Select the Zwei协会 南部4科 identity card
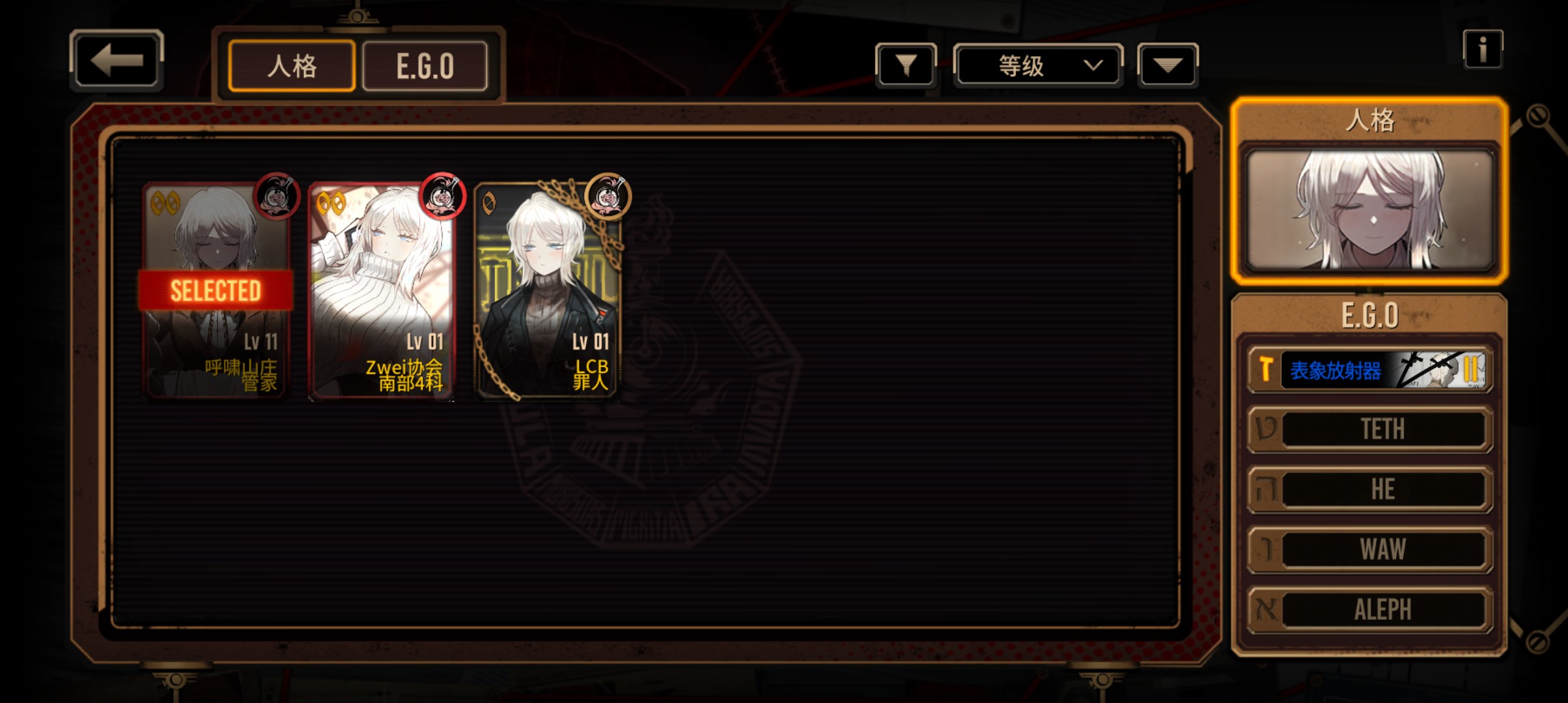 382,290
